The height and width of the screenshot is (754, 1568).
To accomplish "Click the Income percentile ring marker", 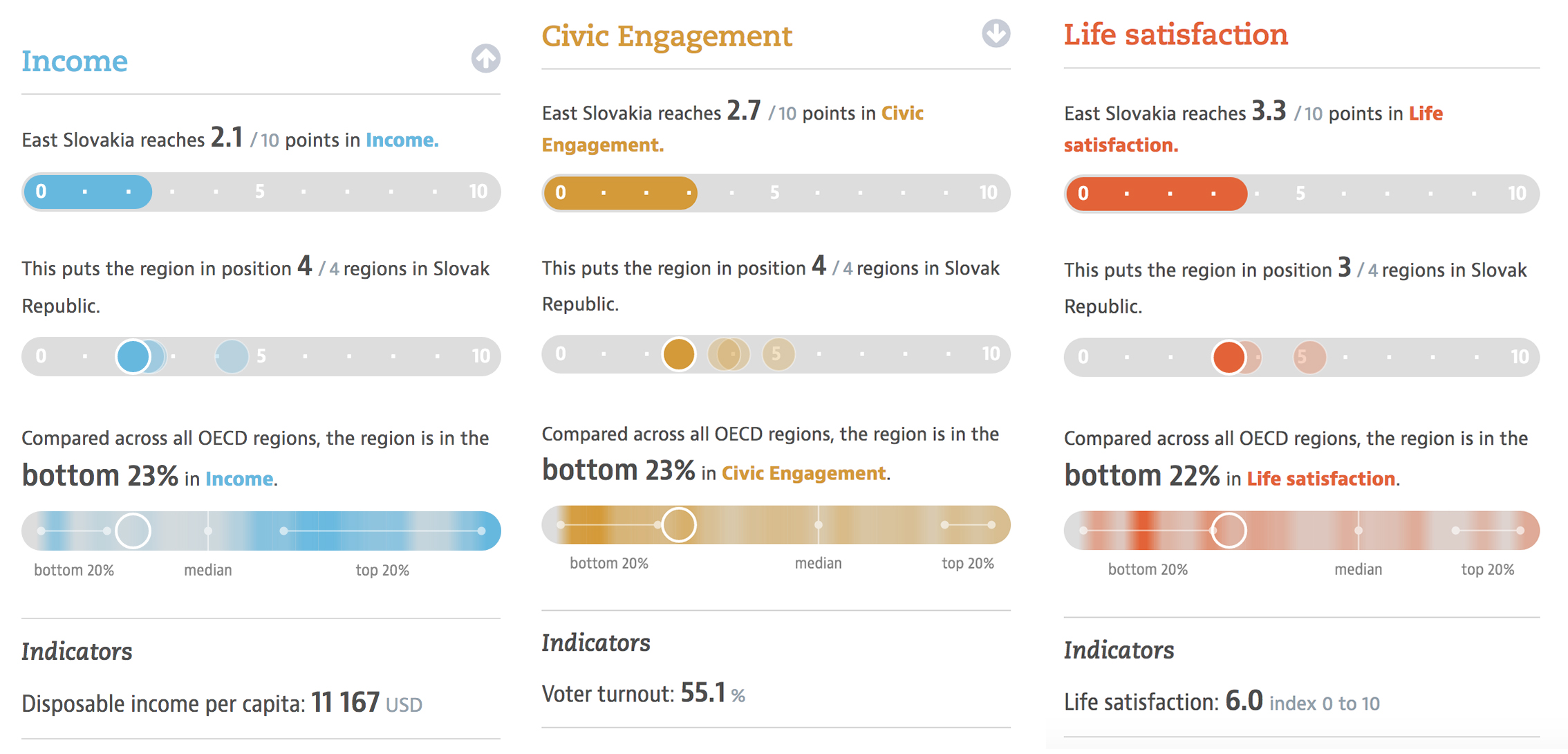I will pyautogui.click(x=133, y=531).
